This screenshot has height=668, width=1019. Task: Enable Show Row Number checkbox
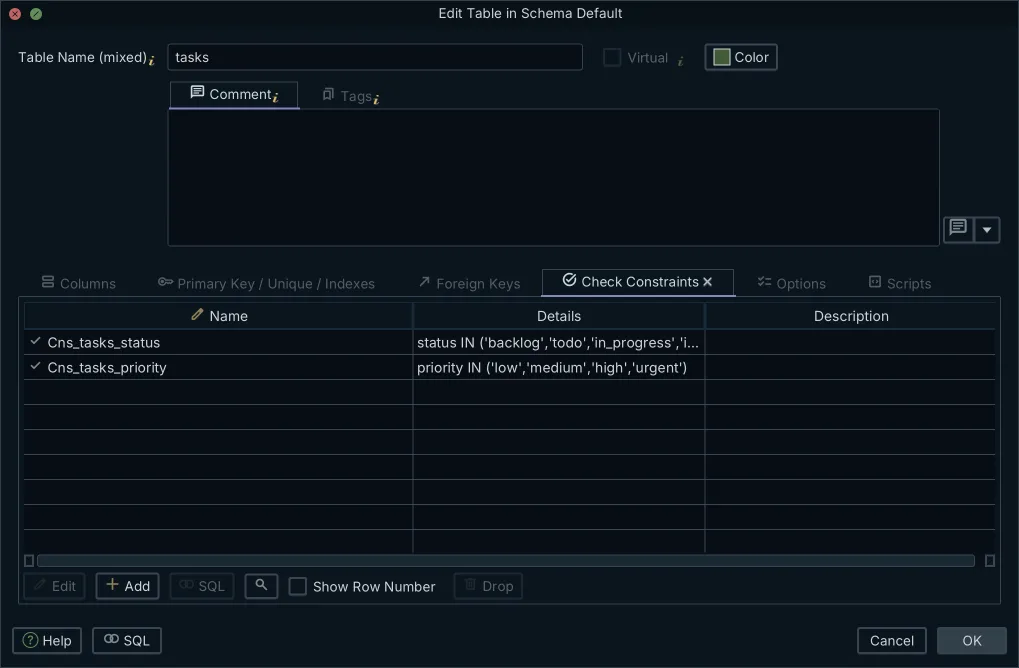tap(298, 586)
